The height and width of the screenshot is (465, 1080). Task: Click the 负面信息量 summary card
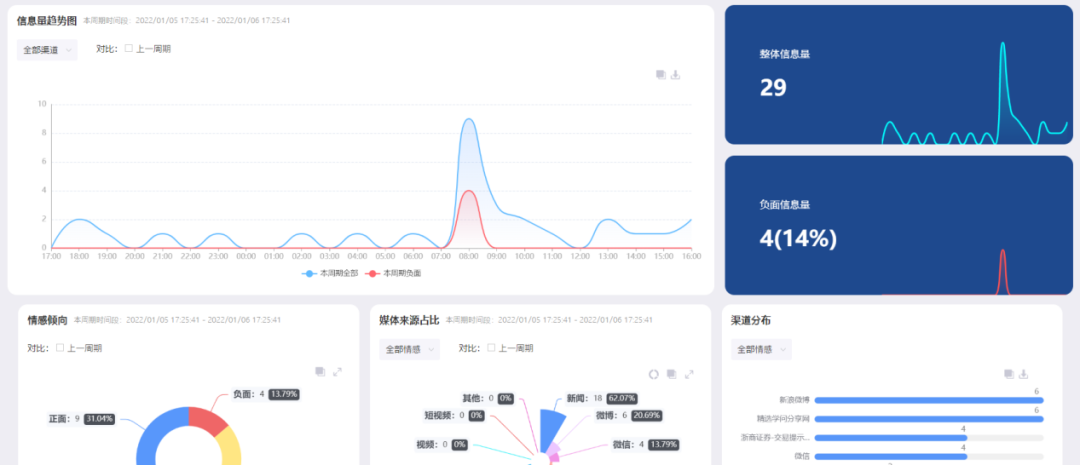(x=898, y=225)
